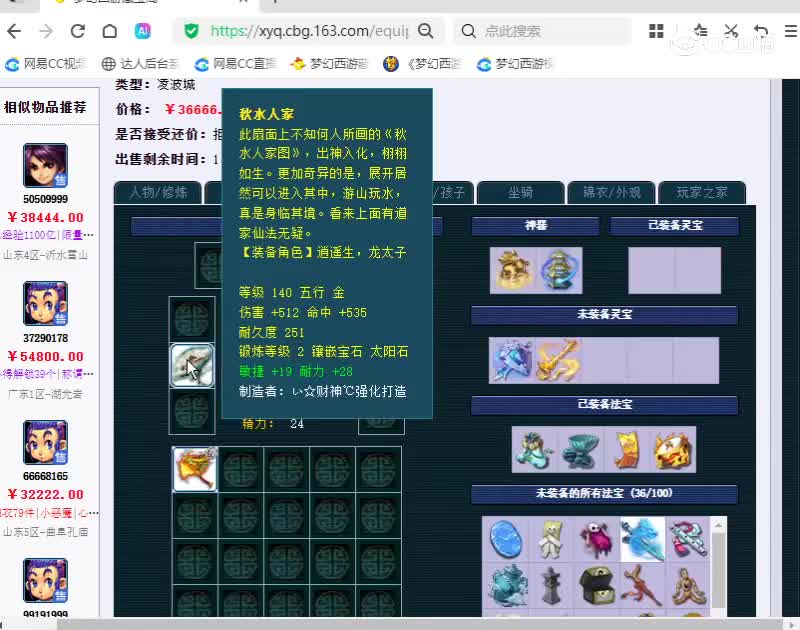Open the partially hidden 孩子 tab
Image resolution: width=800 pixels, height=630 pixels.
[x=453, y=192]
